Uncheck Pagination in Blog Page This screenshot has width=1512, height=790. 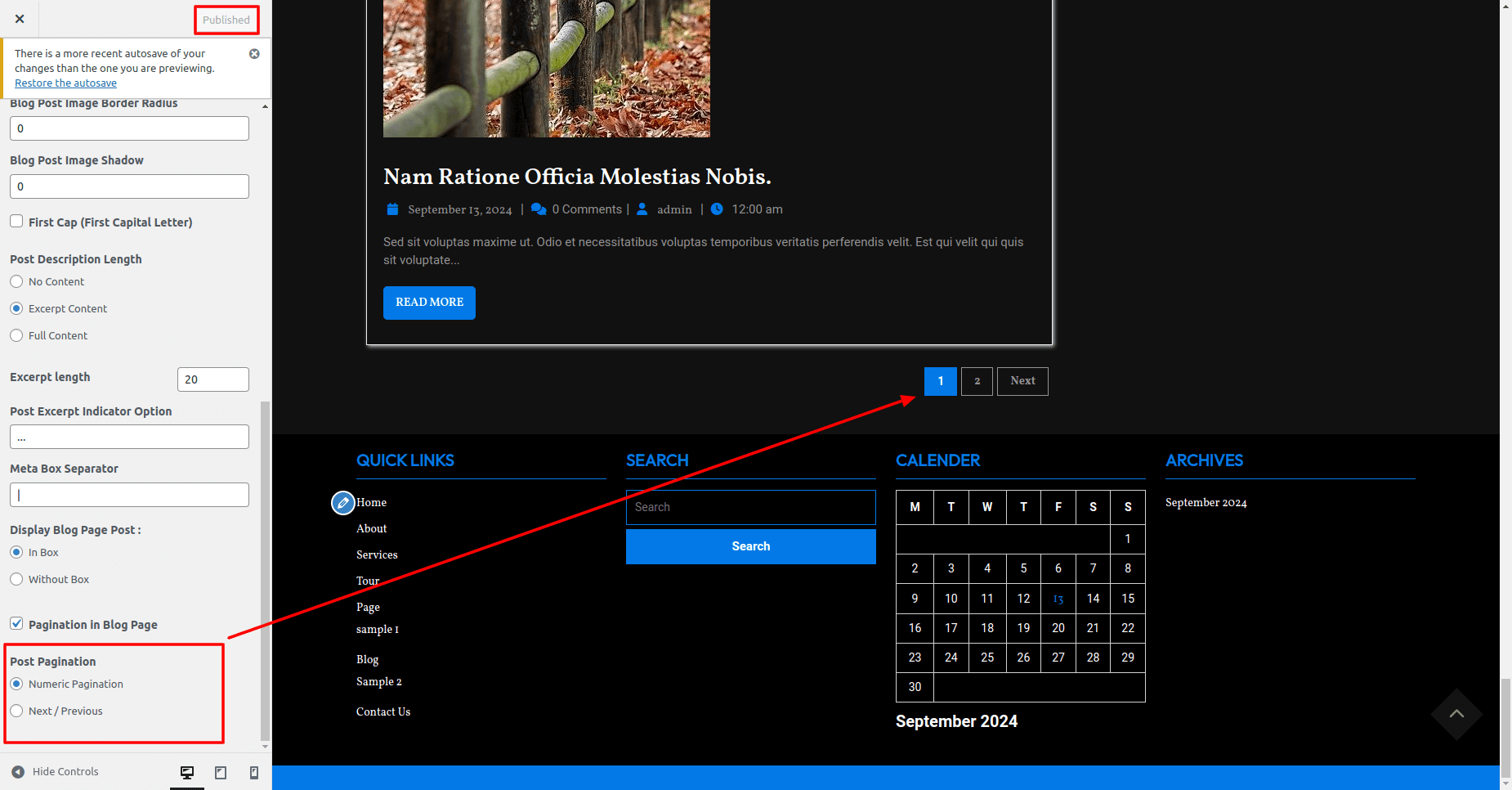[x=16, y=624]
